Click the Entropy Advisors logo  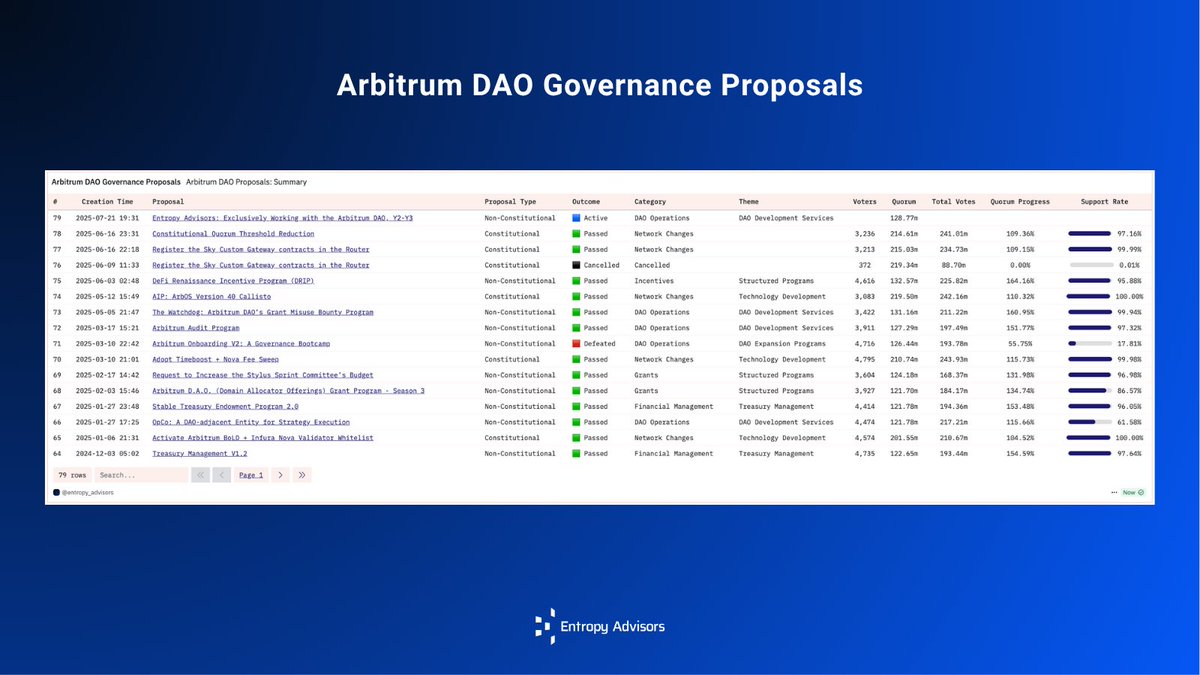click(x=600, y=626)
